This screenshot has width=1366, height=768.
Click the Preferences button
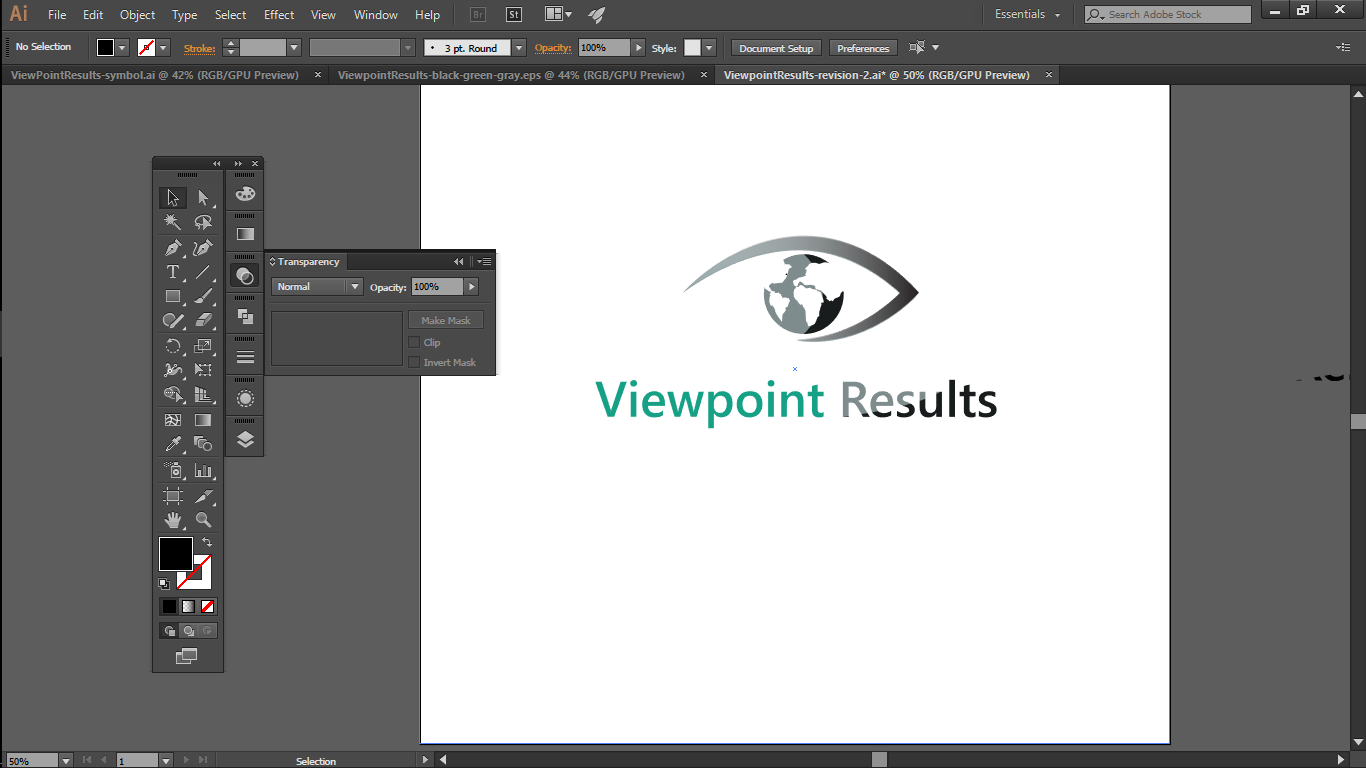(x=863, y=48)
